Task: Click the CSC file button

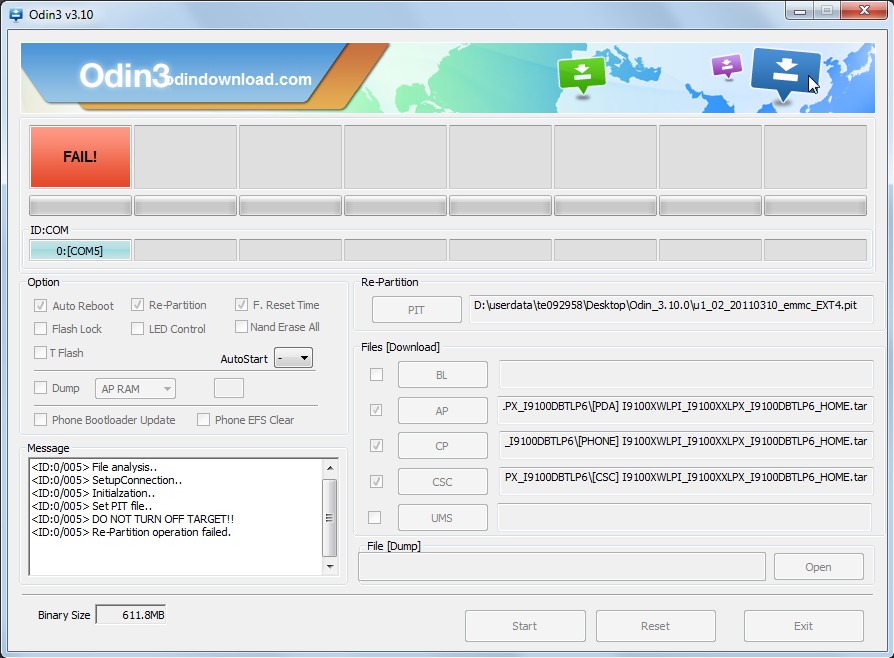Action: coord(442,482)
